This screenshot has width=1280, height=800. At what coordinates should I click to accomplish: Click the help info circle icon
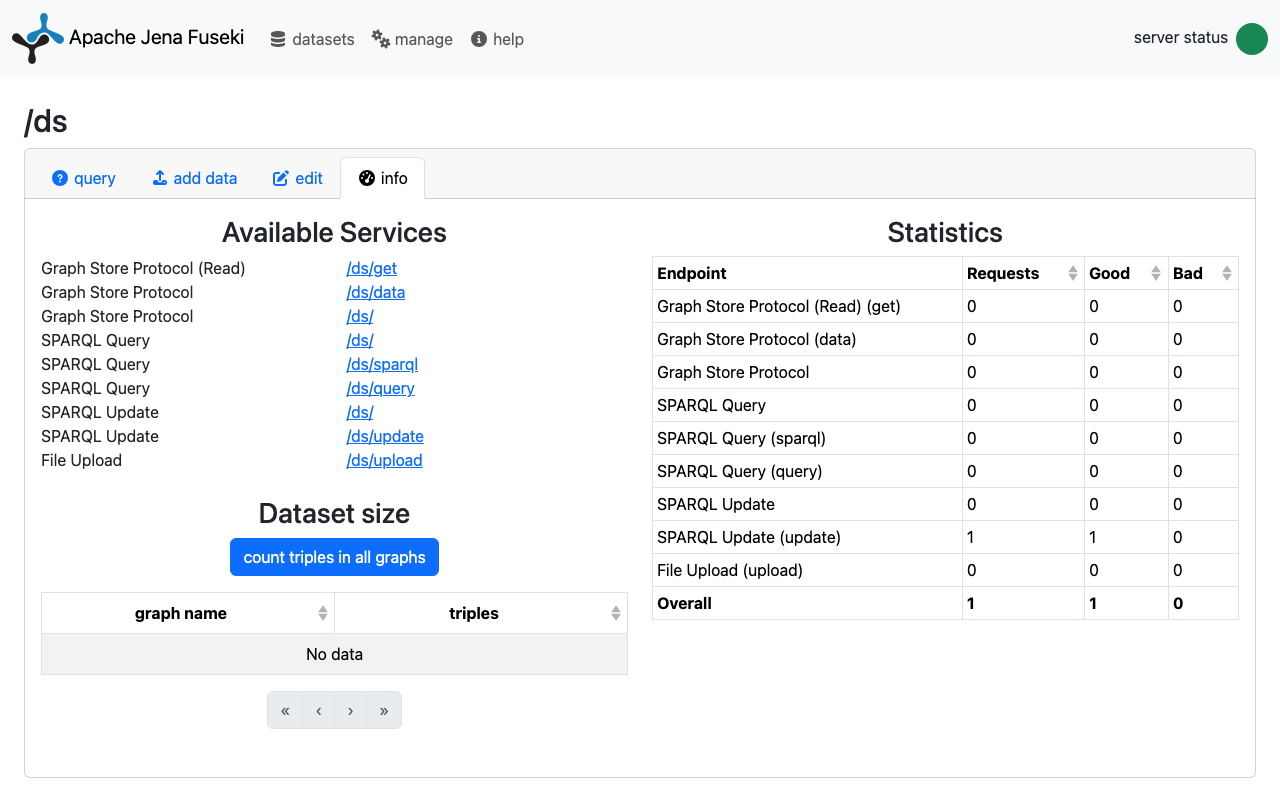pos(479,39)
